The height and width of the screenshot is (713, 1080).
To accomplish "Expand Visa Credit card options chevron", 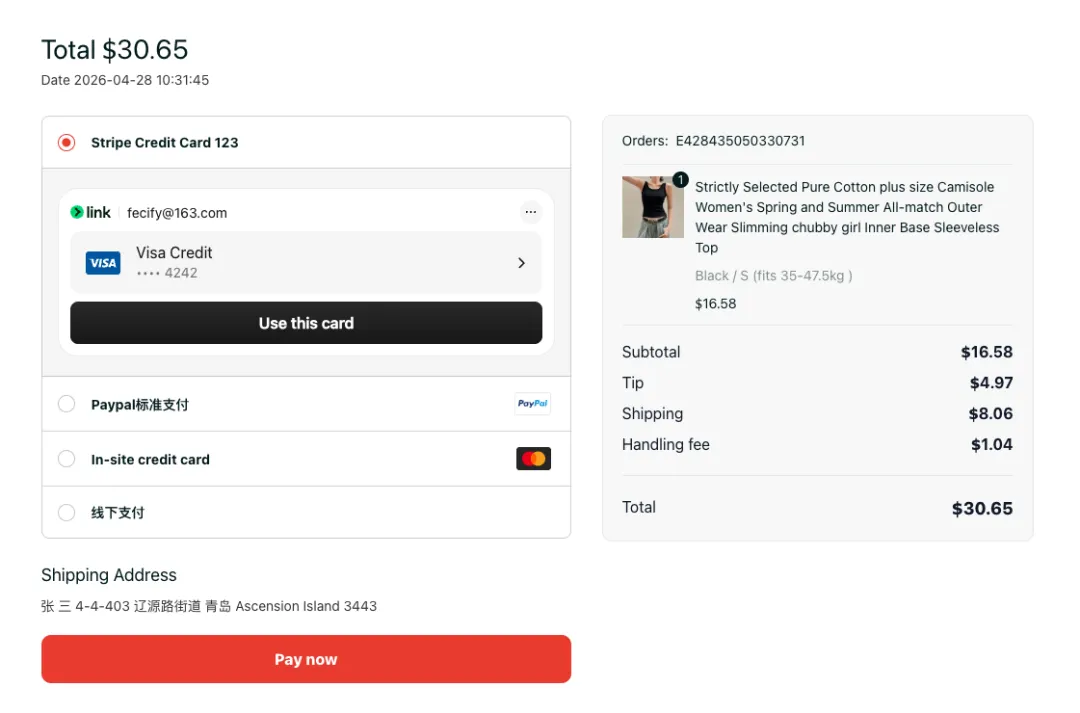I will coord(521,263).
